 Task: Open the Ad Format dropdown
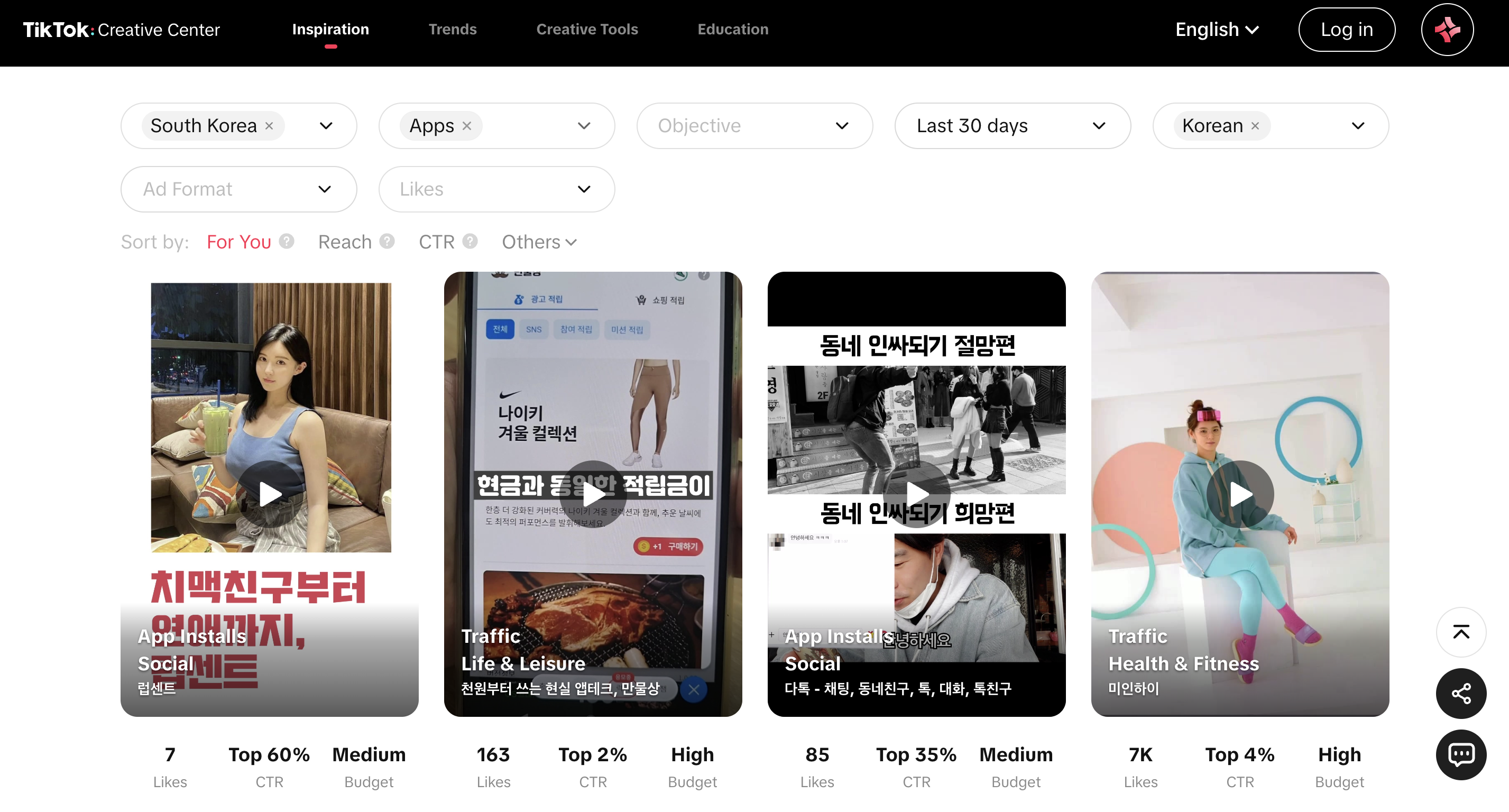coord(238,189)
